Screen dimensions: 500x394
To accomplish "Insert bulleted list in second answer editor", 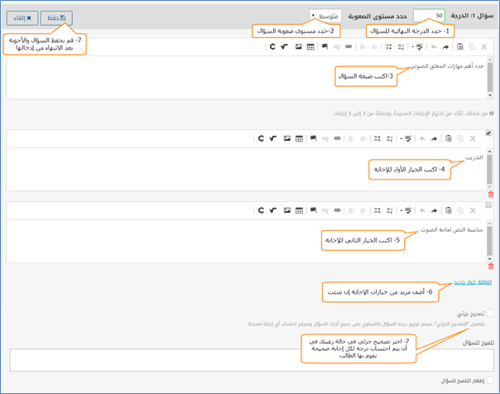I will [377, 210].
